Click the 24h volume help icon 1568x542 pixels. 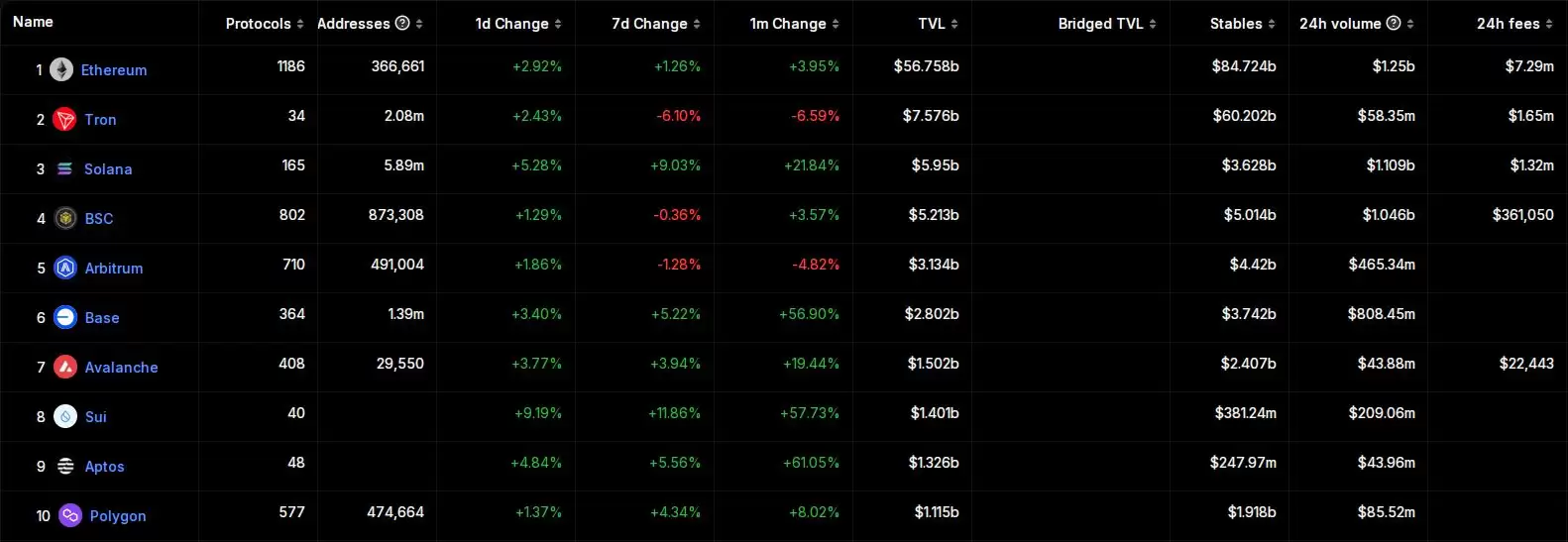click(x=1394, y=23)
